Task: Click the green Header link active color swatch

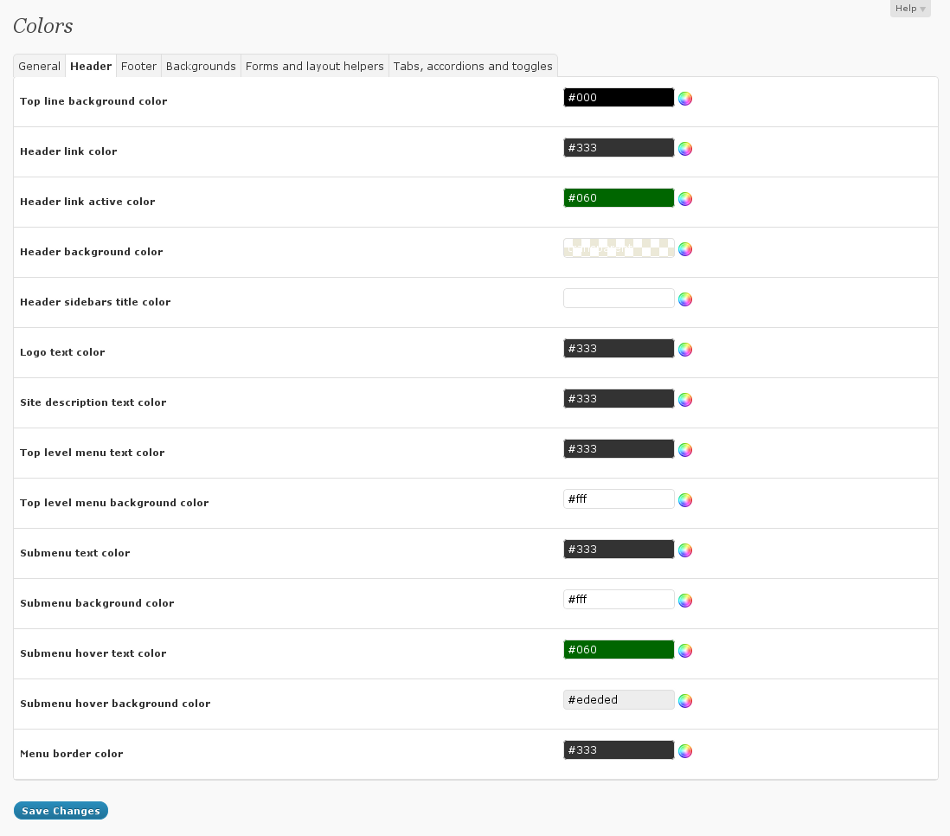Action: coord(619,198)
